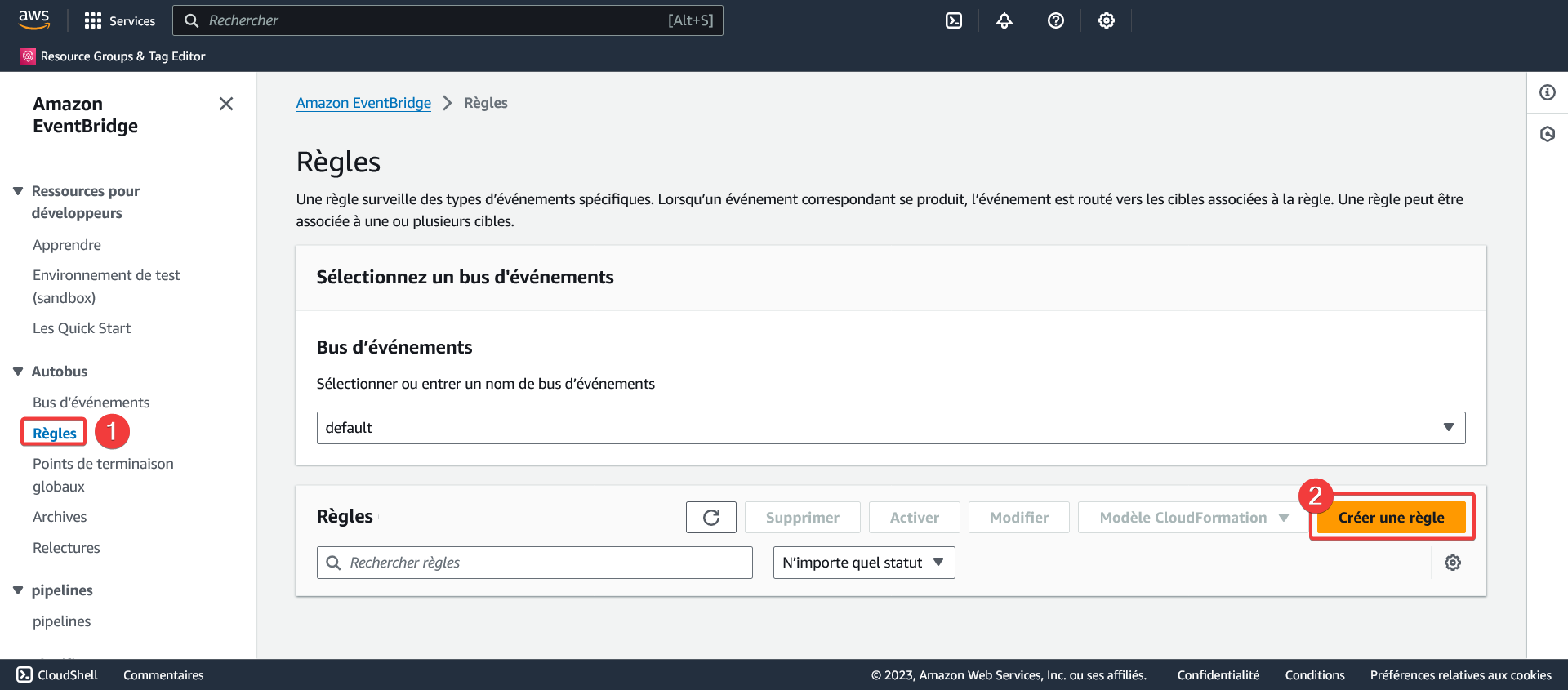Open the help question mark menu

1056,20
